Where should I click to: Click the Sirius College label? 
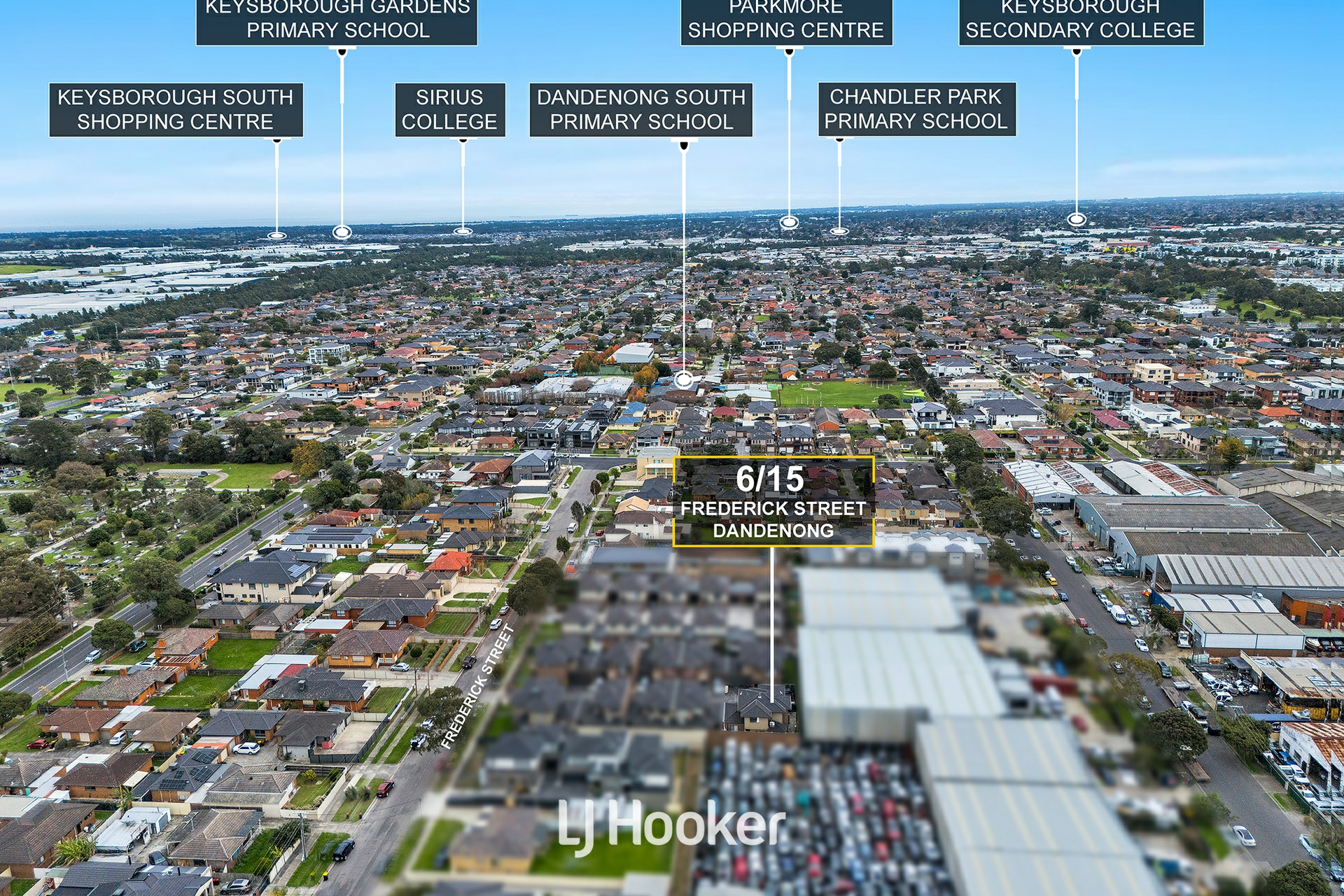click(449, 110)
